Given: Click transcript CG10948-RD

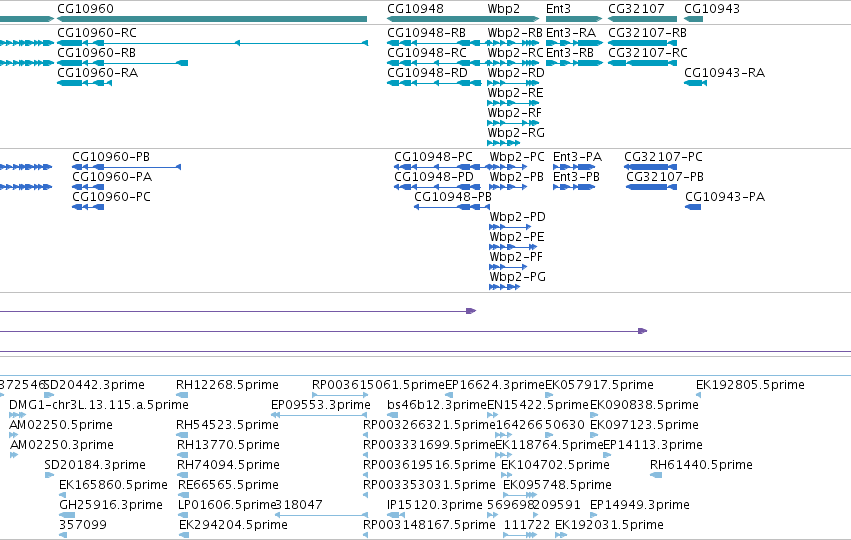Looking at the screenshot, I should pyautogui.click(x=427, y=73).
